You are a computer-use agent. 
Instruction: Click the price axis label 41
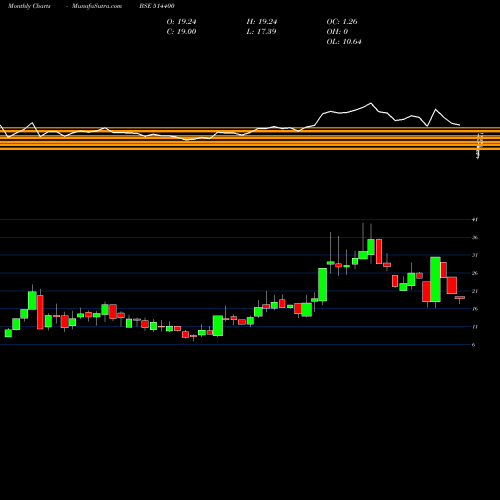coord(475,220)
